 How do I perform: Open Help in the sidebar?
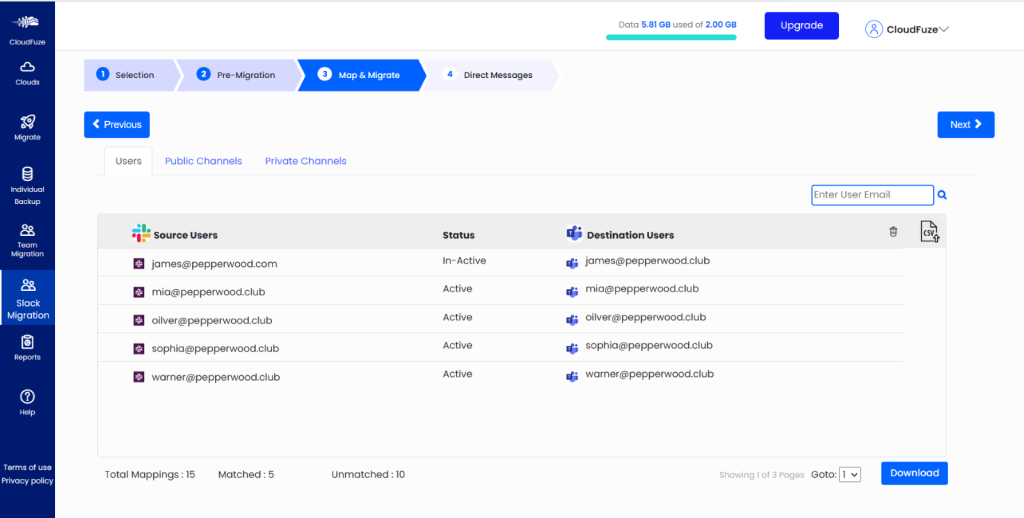(x=27, y=402)
